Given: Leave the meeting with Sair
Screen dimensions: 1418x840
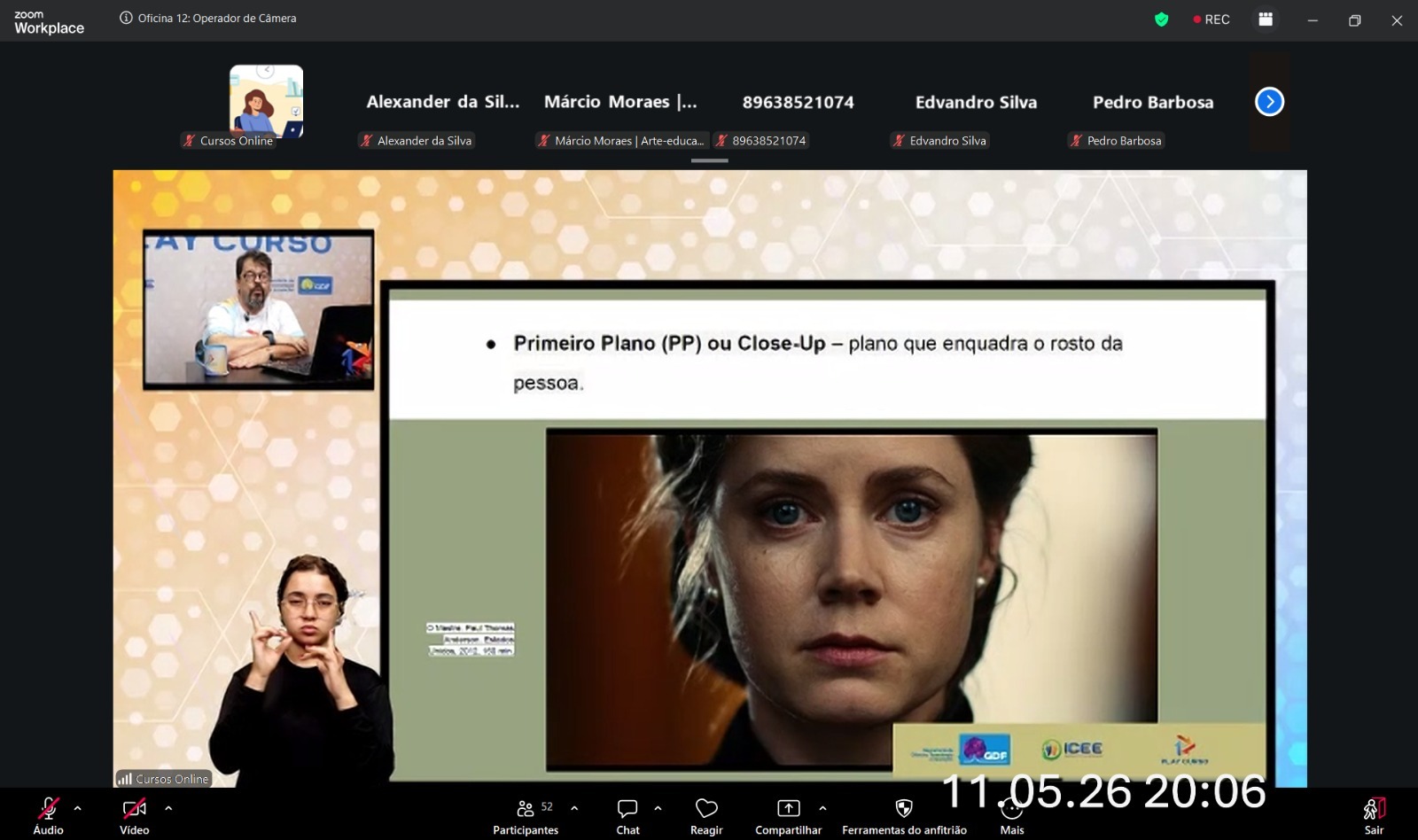Looking at the screenshot, I should click(1374, 814).
